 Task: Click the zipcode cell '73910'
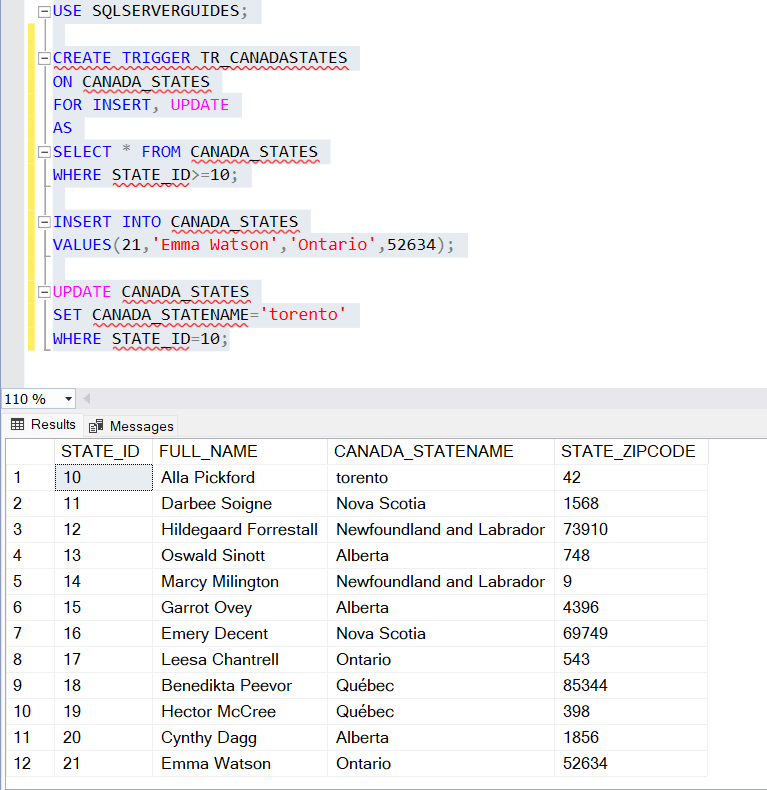pos(631,530)
